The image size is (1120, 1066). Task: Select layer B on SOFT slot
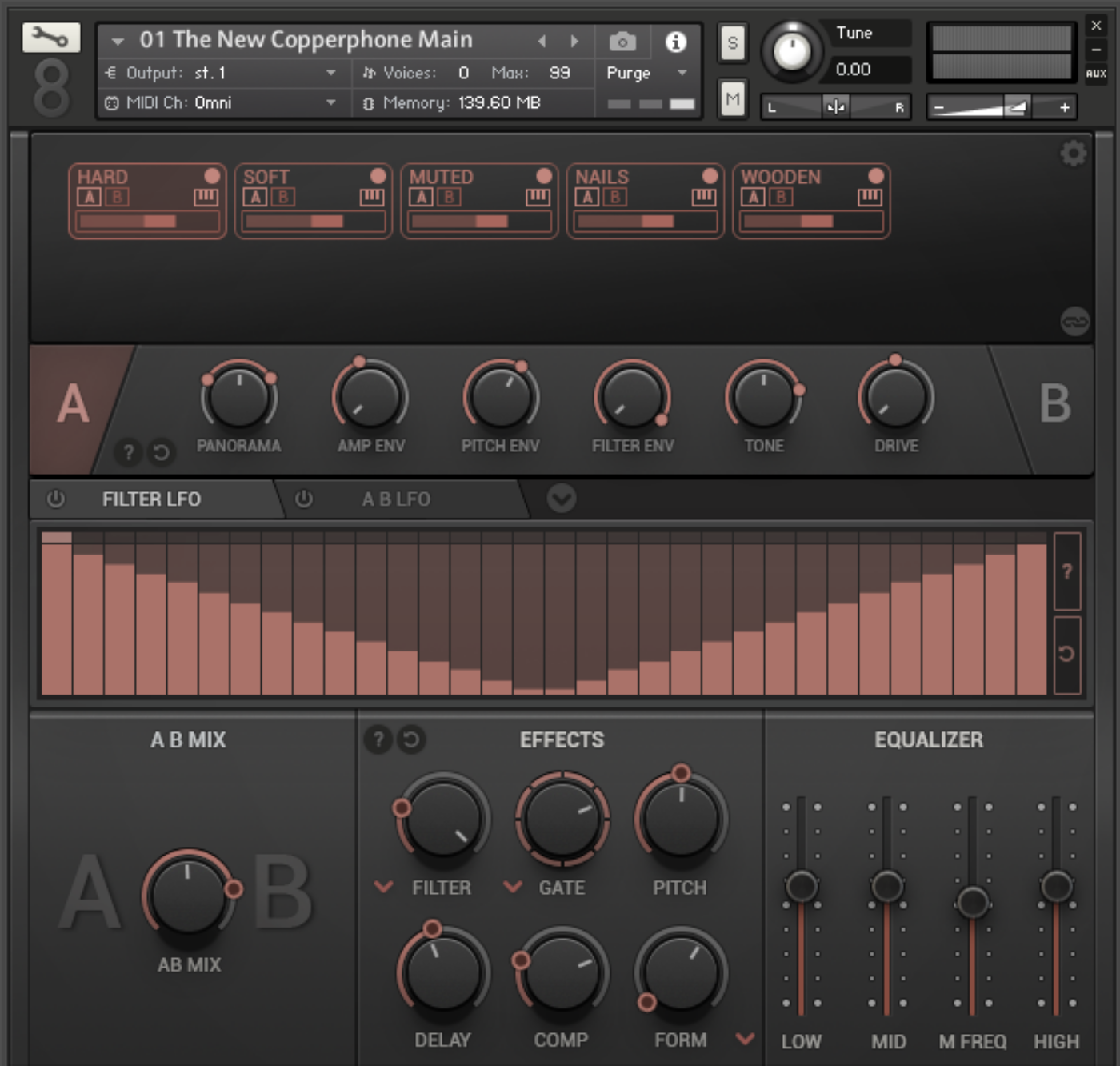[283, 197]
